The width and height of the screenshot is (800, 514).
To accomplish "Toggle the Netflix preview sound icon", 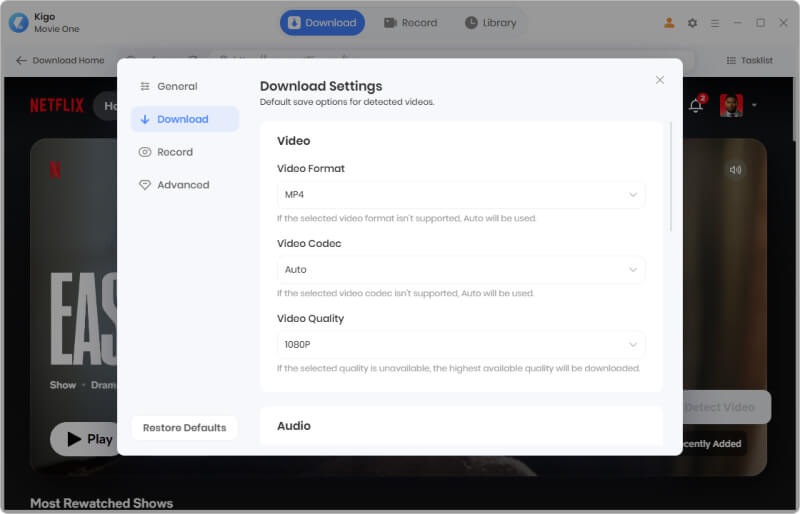I will pos(735,170).
